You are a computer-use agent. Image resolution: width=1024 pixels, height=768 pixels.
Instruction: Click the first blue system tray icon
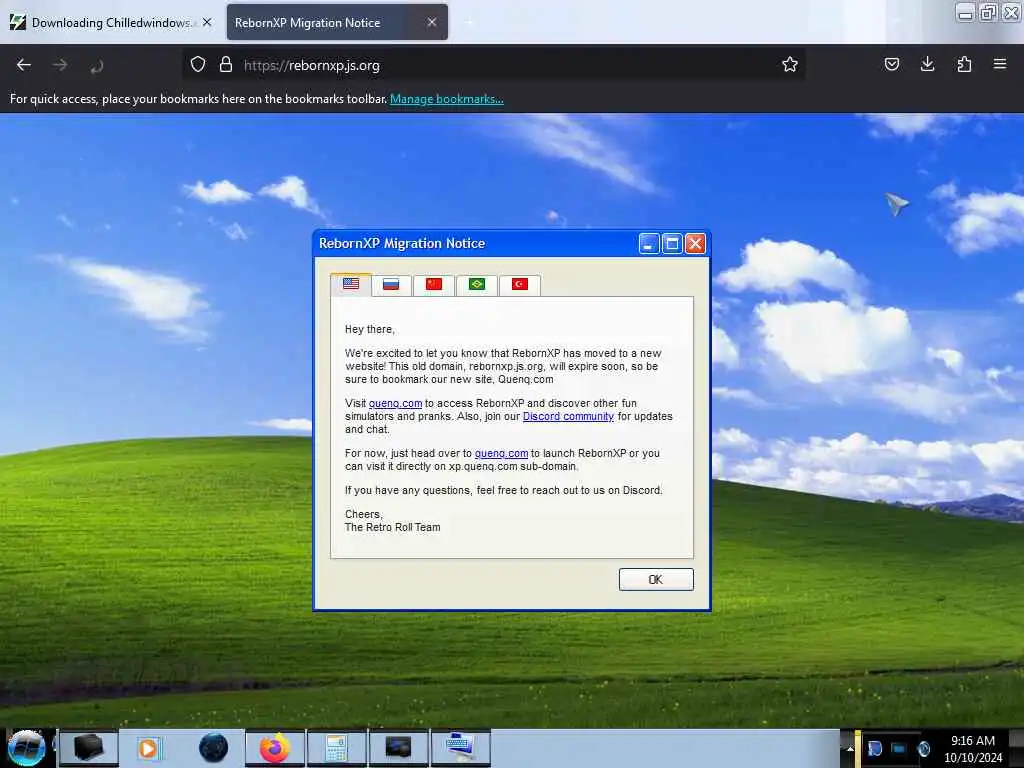pos(875,748)
